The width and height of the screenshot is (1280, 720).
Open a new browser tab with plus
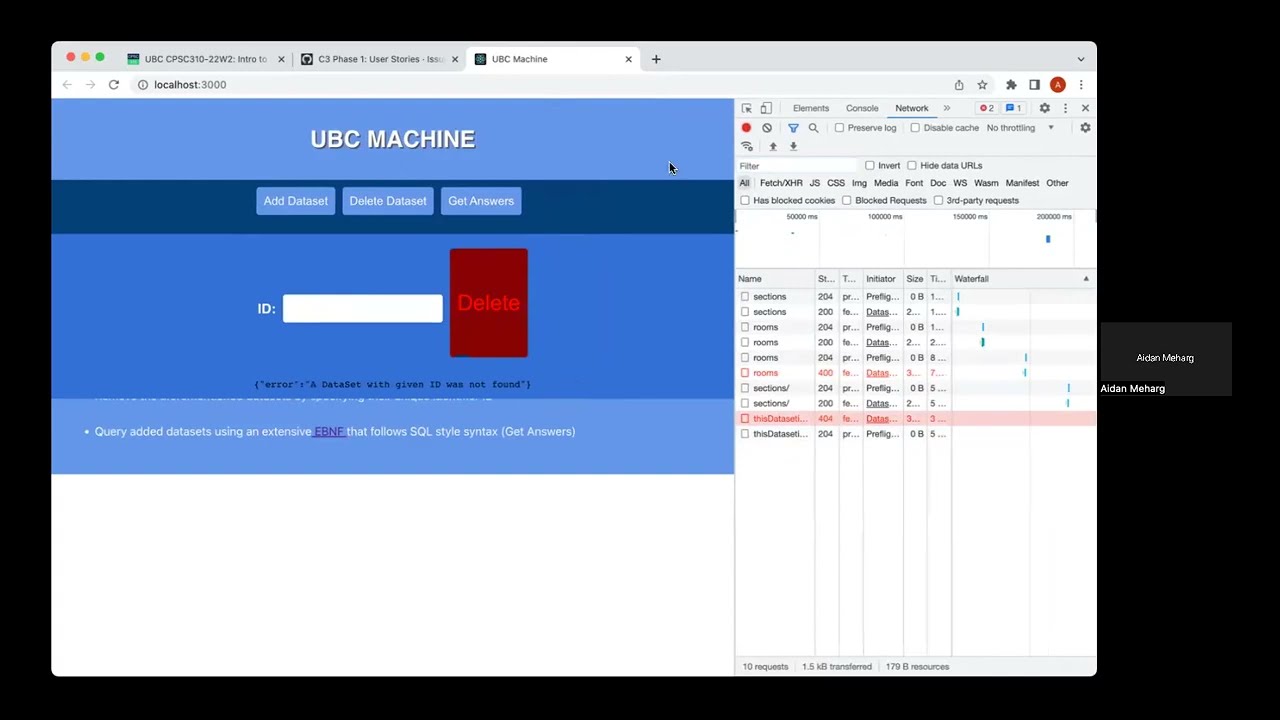656,59
